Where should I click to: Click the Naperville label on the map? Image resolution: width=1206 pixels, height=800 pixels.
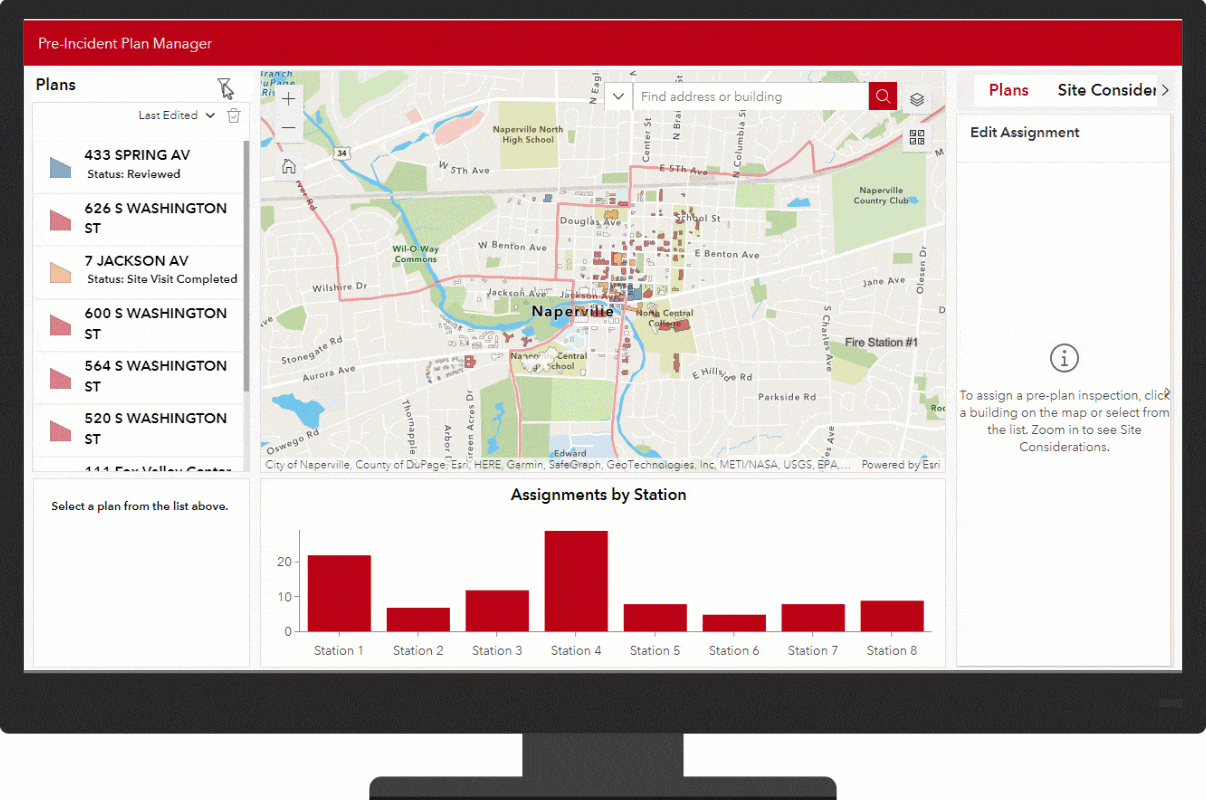tap(573, 311)
